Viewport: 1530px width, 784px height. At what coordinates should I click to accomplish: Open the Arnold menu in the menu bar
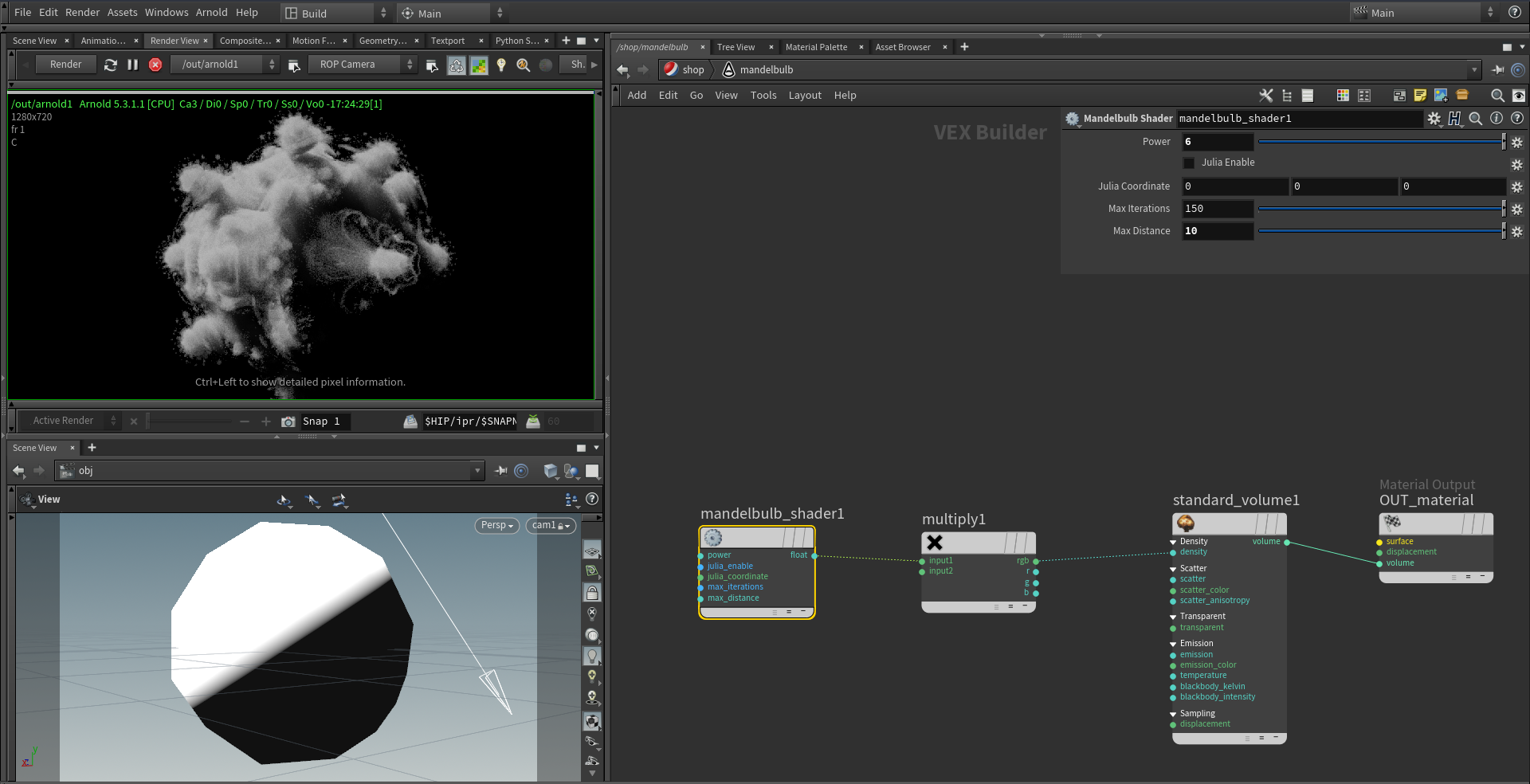pos(212,13)
